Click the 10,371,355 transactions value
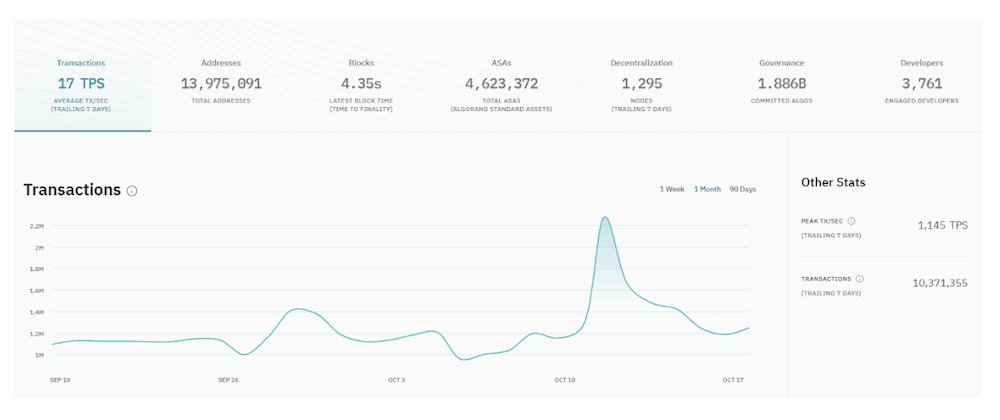The height and width of the screenshot is (420, 1000). 940,283
